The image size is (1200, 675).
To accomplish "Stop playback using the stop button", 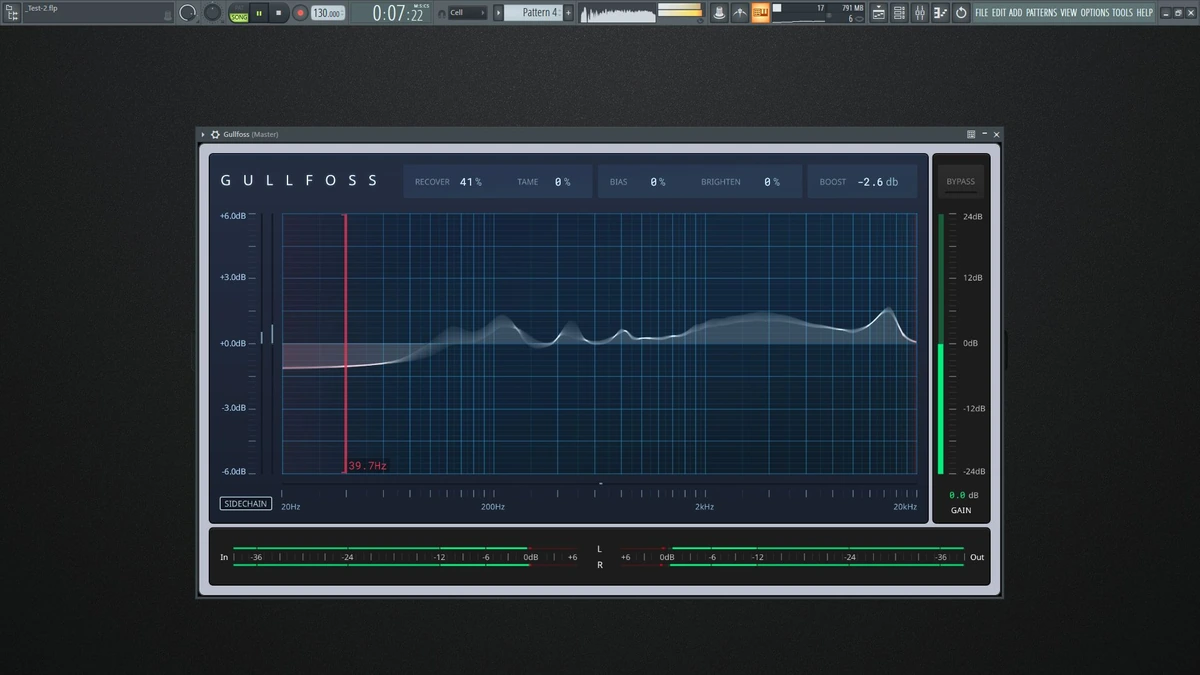I will 279,13.
